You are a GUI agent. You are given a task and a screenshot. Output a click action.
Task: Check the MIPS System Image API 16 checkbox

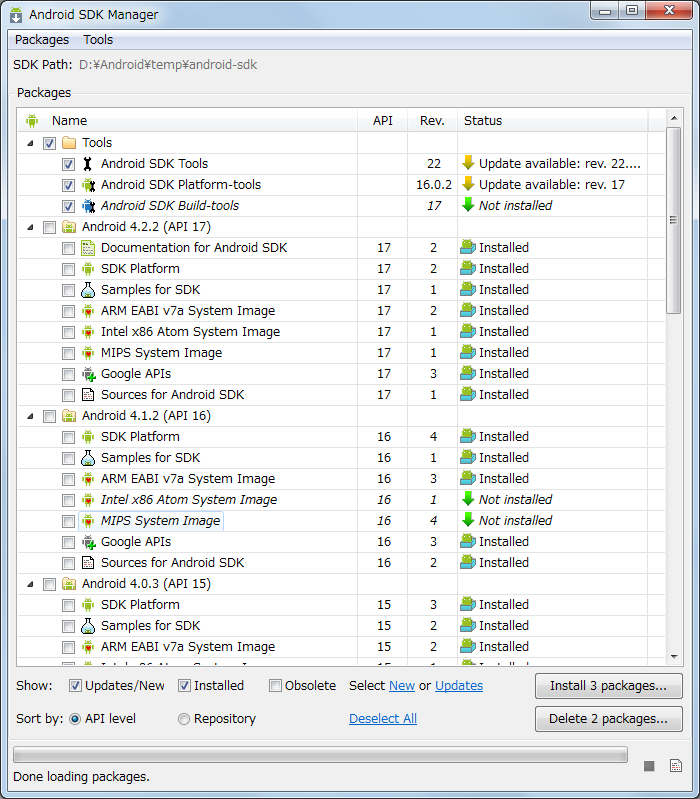[68, 521]
